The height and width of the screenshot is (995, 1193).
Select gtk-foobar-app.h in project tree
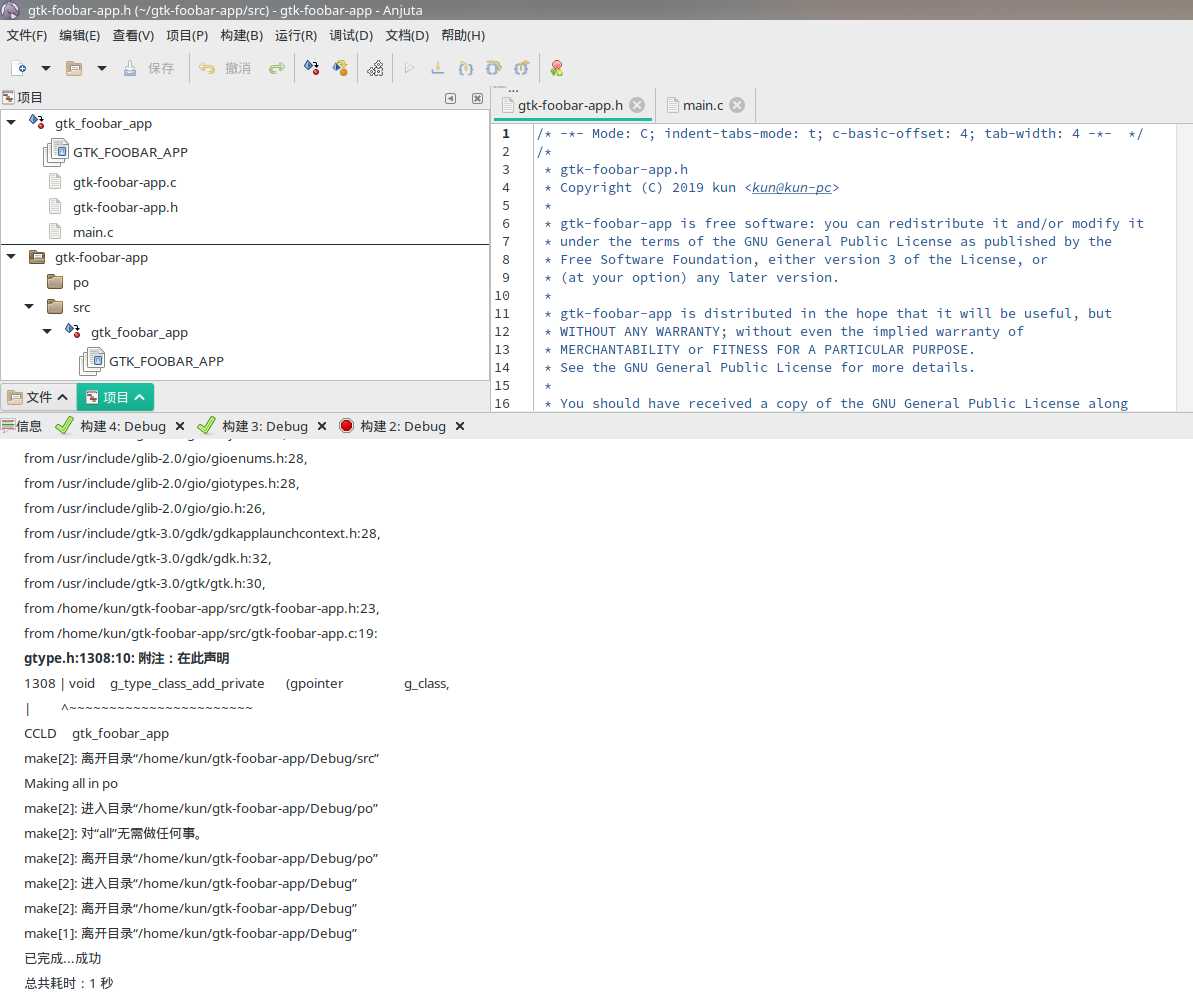pyautogui.click(x=126, y=207)
